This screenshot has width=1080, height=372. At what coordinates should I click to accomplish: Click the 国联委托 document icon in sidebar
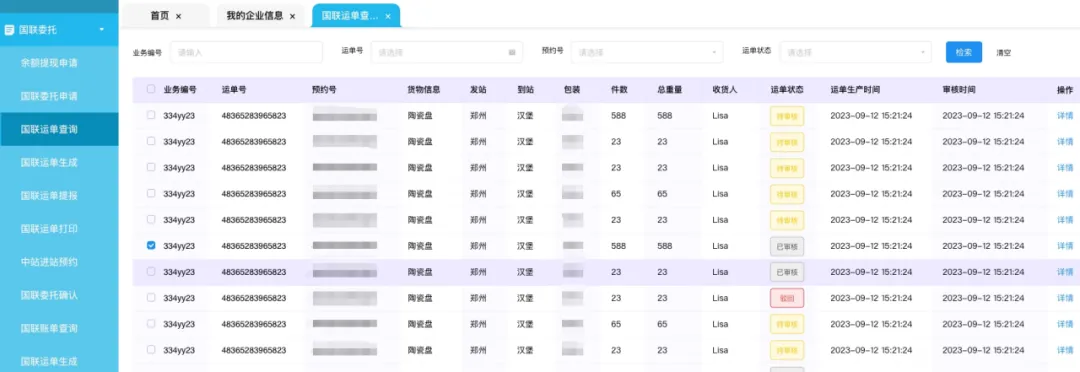9,30
